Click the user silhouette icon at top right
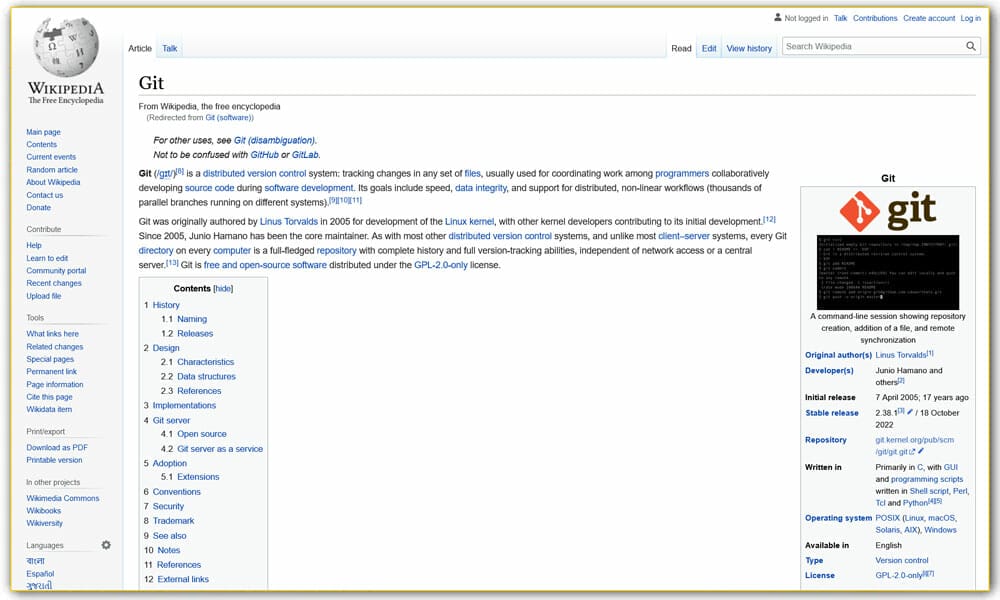Image resolution: width=1000 pixels, height=600 pixels. click(777, 17)
